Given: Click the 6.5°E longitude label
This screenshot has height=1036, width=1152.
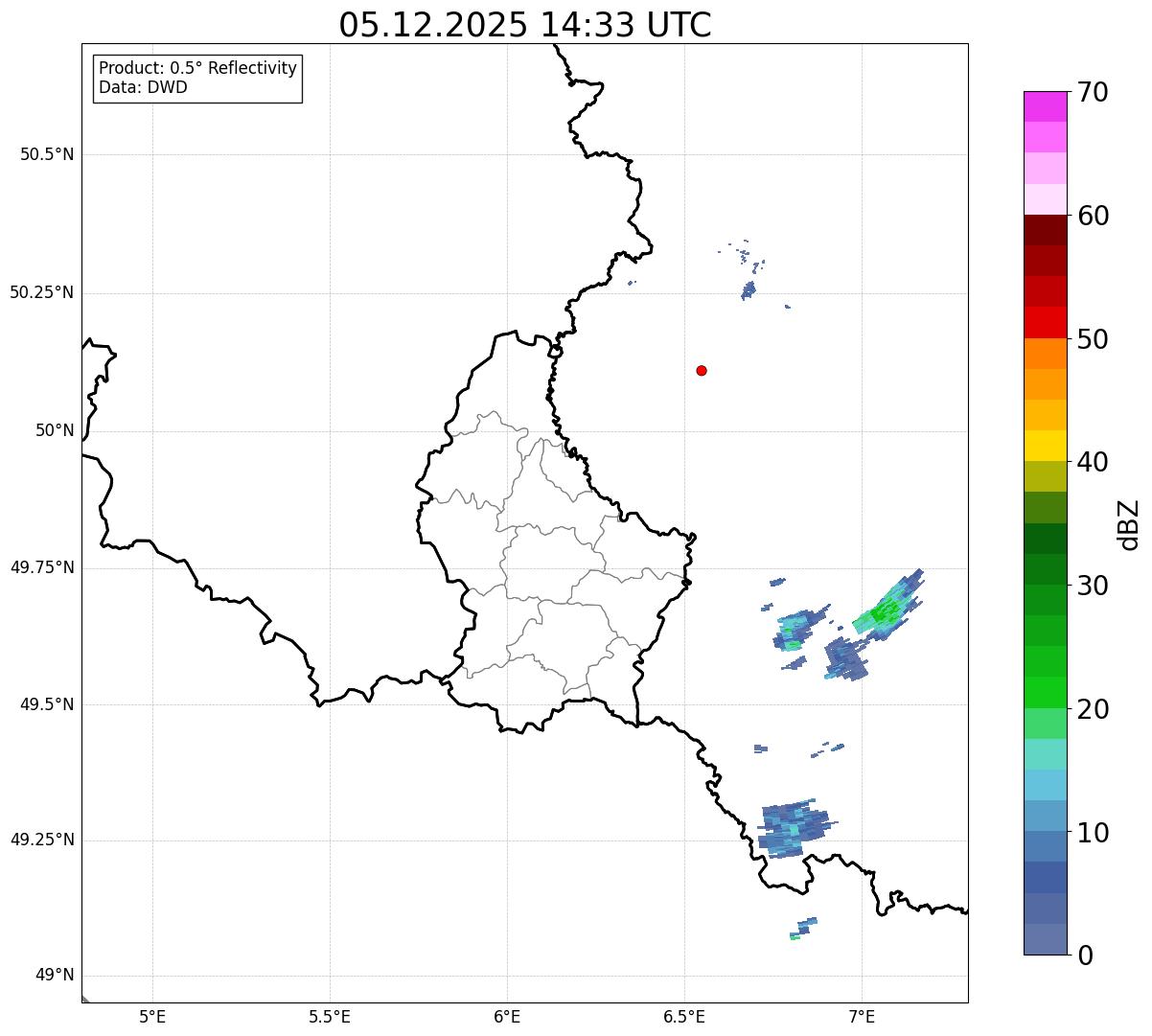Looking at the screenshot, I should [684, 1016].
